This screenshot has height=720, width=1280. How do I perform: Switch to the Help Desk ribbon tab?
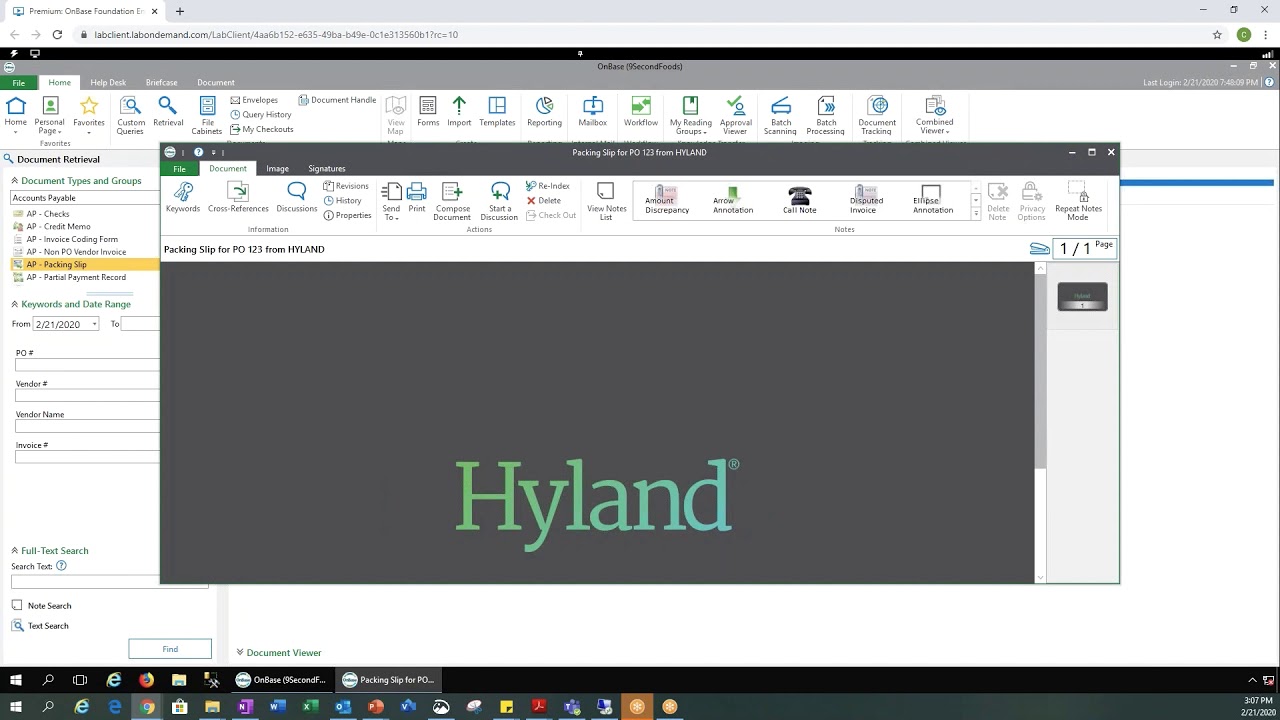coord(108,82)
